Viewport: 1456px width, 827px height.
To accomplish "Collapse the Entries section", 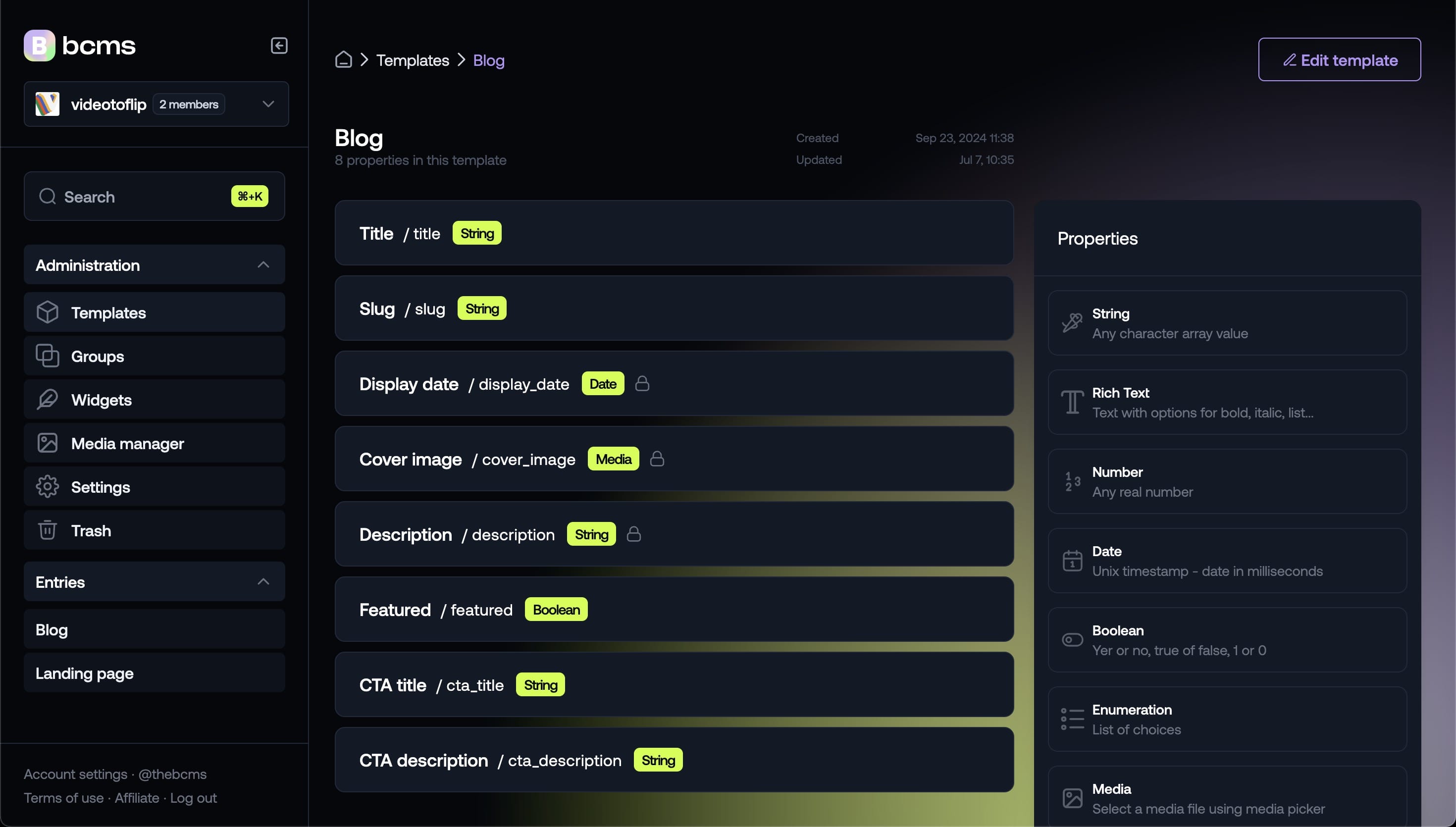I will pyautogui.click(x=263, y=582).
